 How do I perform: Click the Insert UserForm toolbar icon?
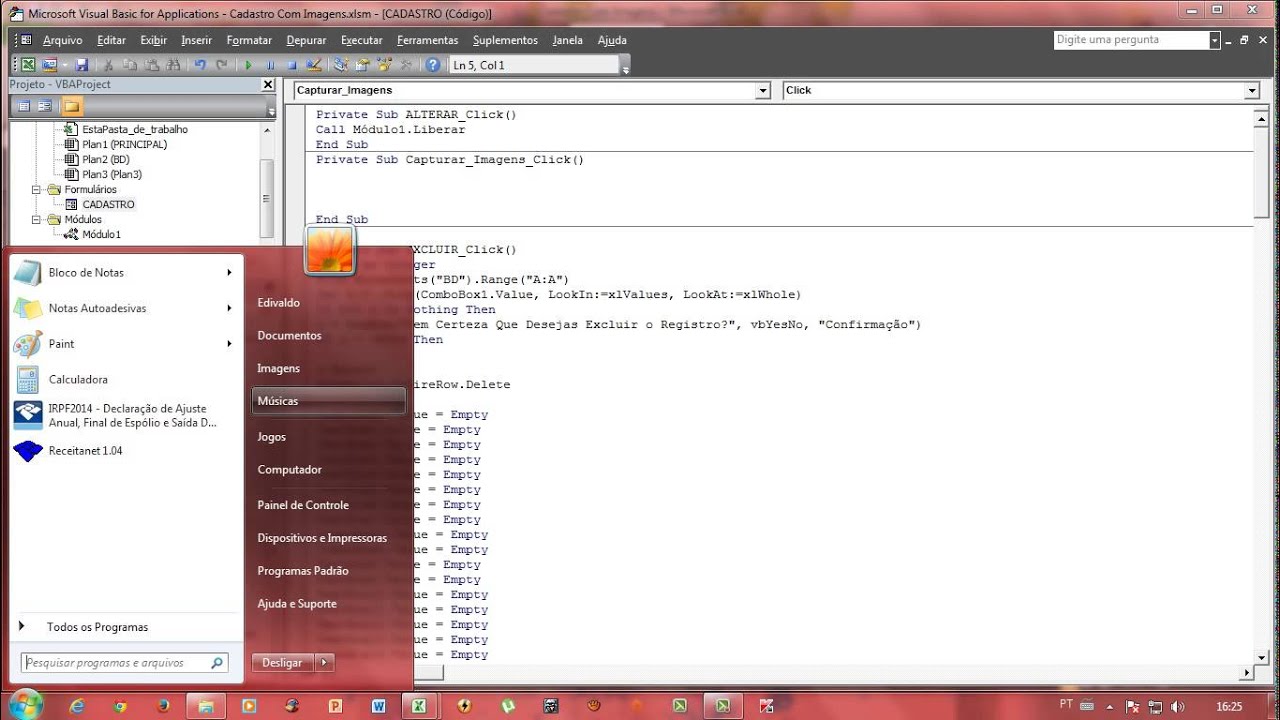point(48,65)
